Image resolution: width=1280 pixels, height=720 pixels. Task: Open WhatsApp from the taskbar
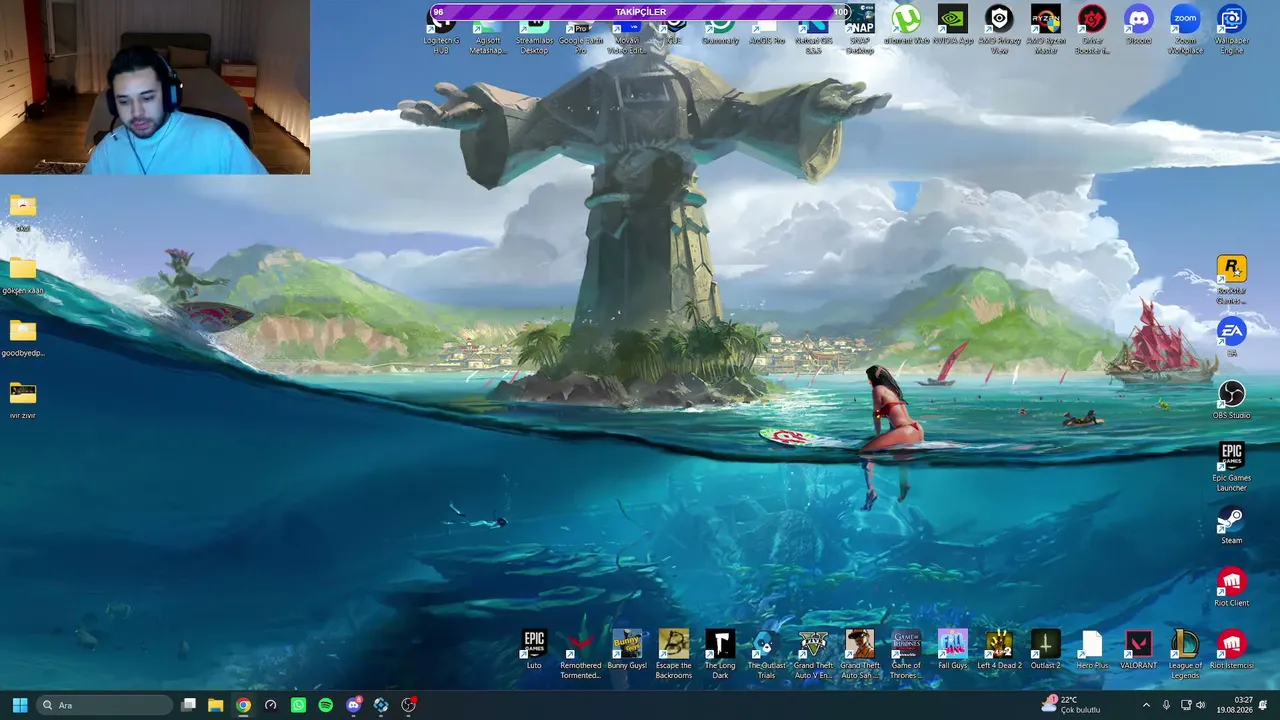298,705
